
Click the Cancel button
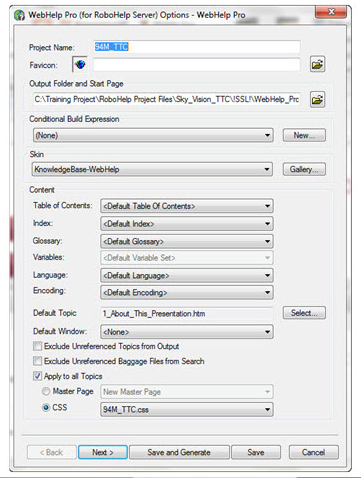point(314,452)
